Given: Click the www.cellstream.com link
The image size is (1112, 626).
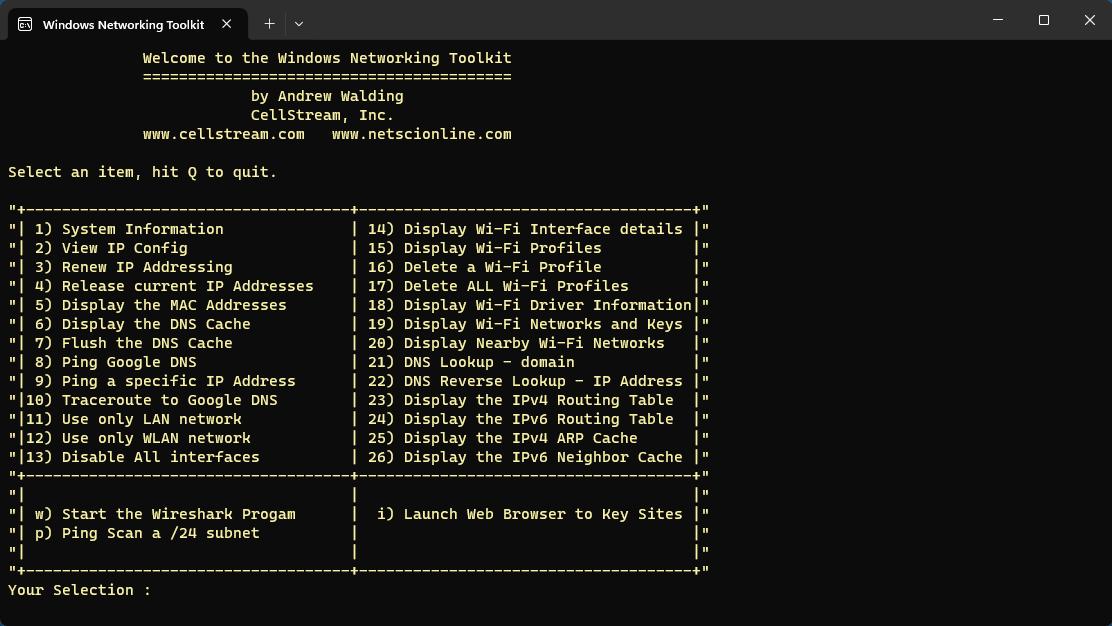Looking at the screenshot, I should pyautogui.click(x=224, y=133).
